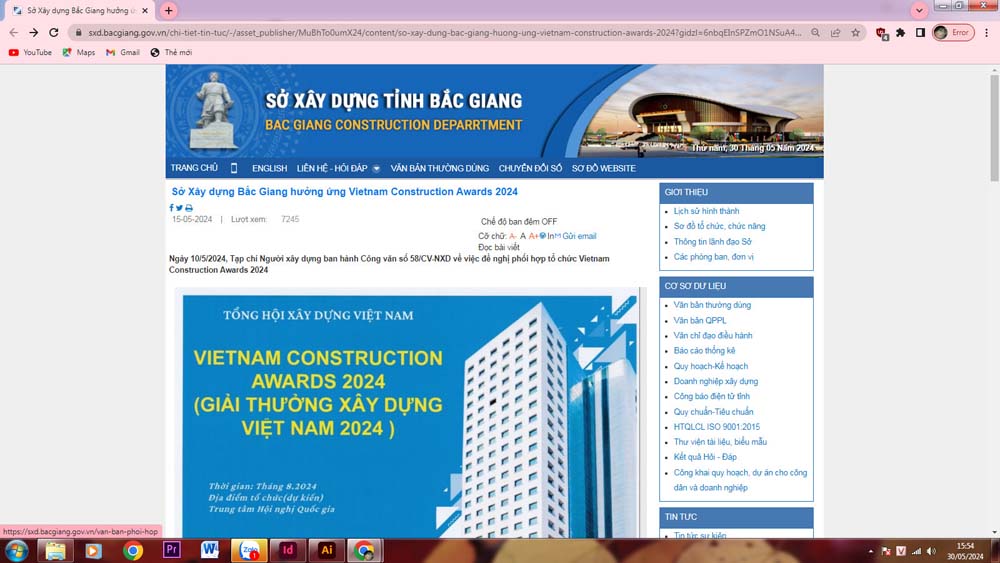Open Sơ đồ tổ chức, chức năng link

pyautogui.click(x=719, y=226)
